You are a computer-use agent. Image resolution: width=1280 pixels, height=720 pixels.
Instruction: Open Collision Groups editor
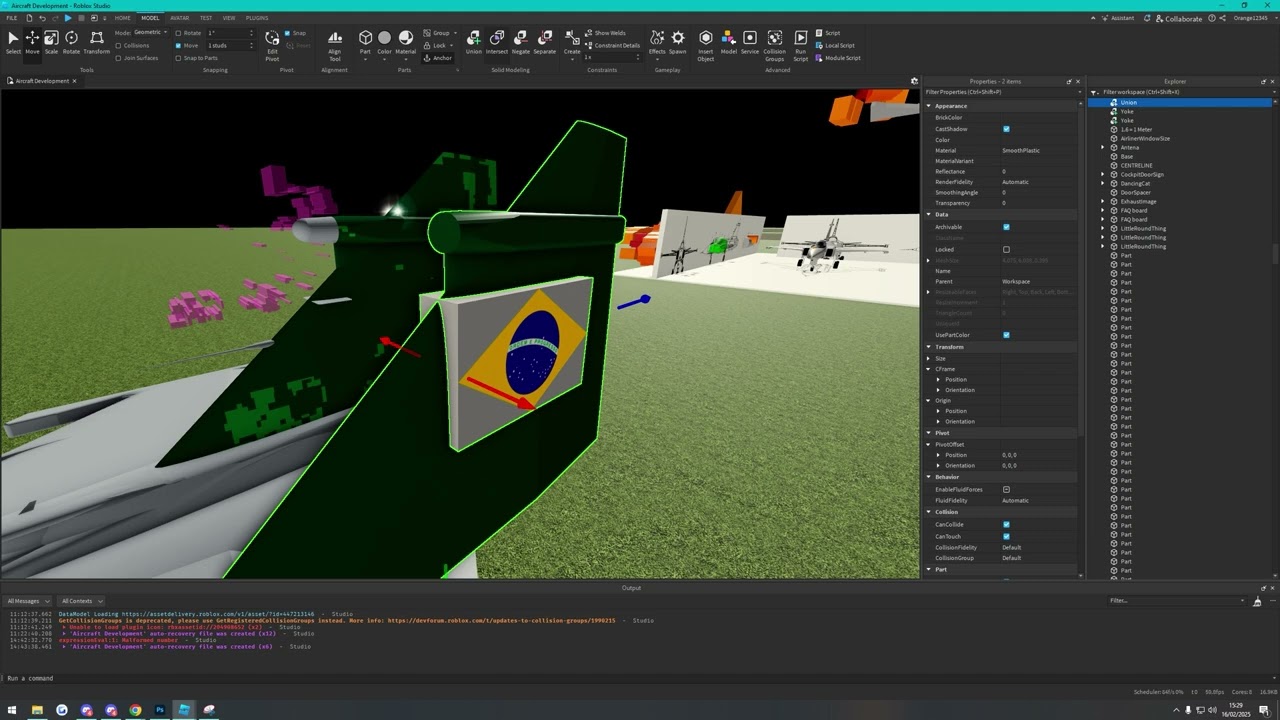[x=775, y=45]
